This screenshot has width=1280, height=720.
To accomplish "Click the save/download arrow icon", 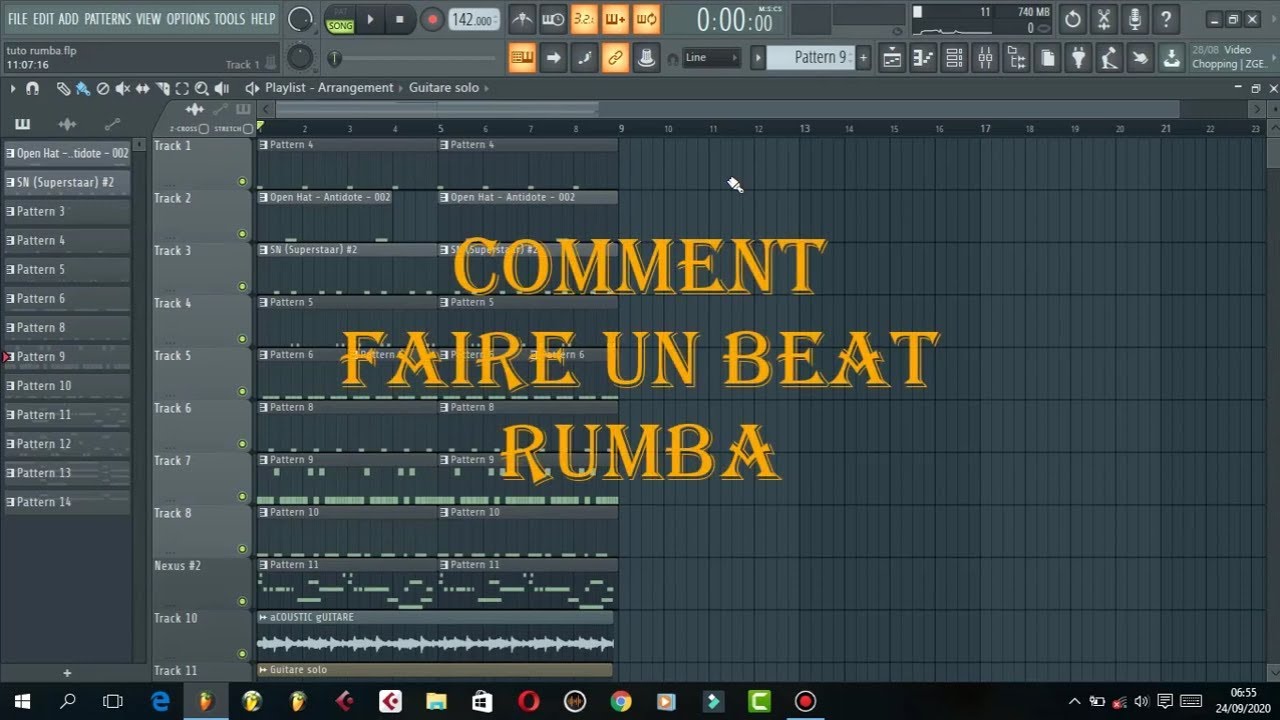I will pyautogui.click(x=1171, y=58).
